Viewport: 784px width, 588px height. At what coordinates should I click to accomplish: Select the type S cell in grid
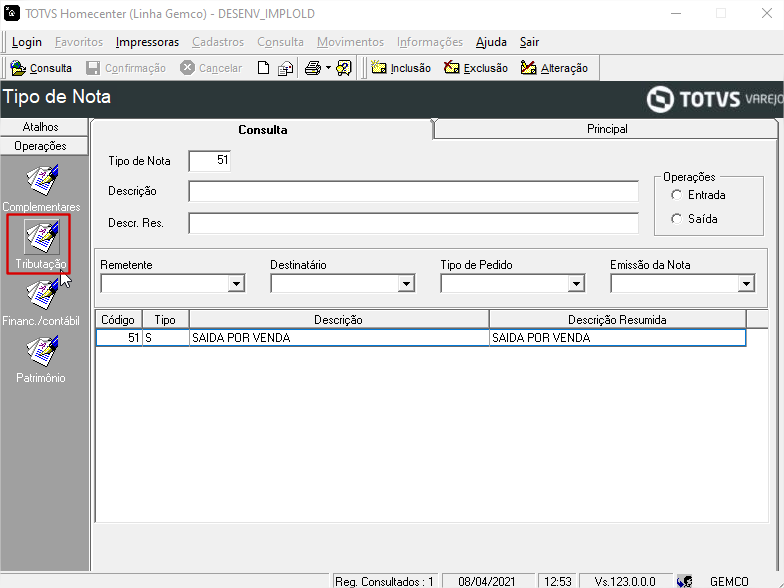[166, 338]
